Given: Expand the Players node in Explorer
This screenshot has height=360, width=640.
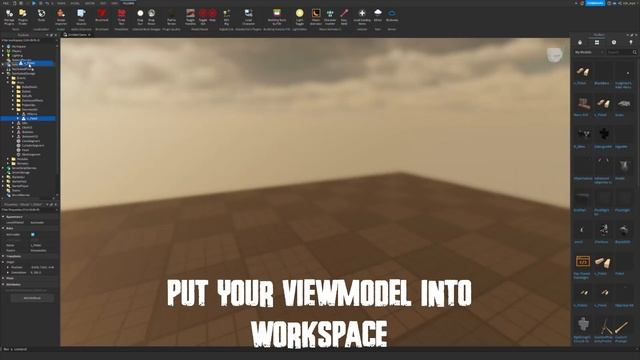Looking at the screenshot, I should [x=3, y=51].
